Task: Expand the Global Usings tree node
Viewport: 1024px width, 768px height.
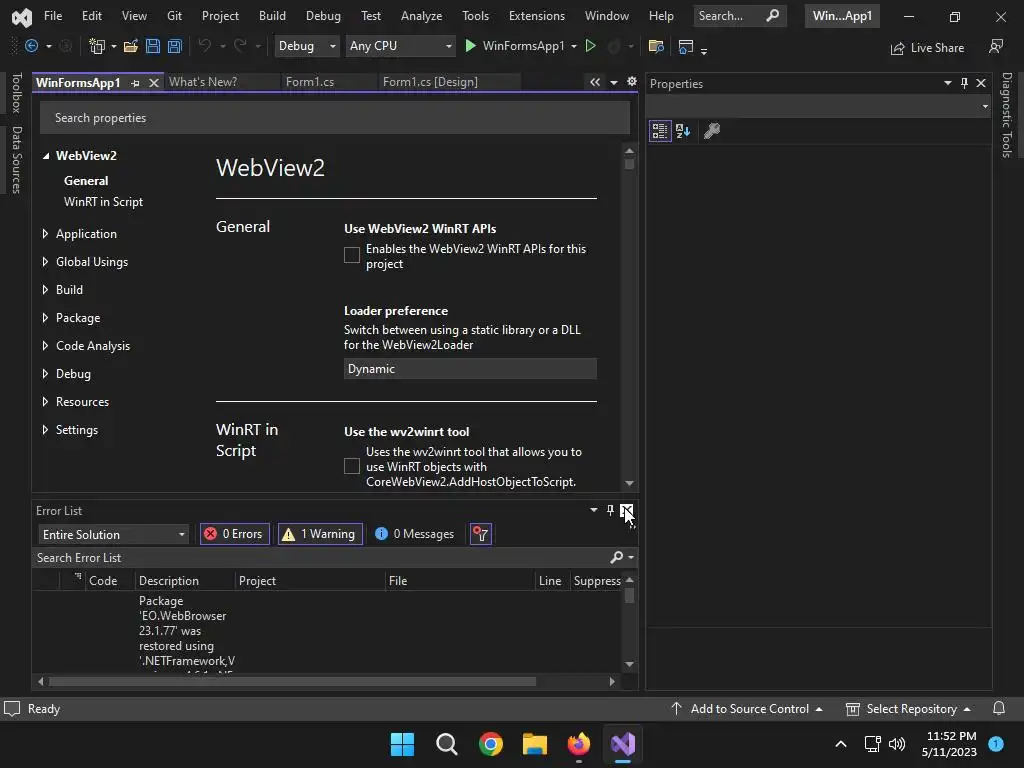Action: pos(45,262)
